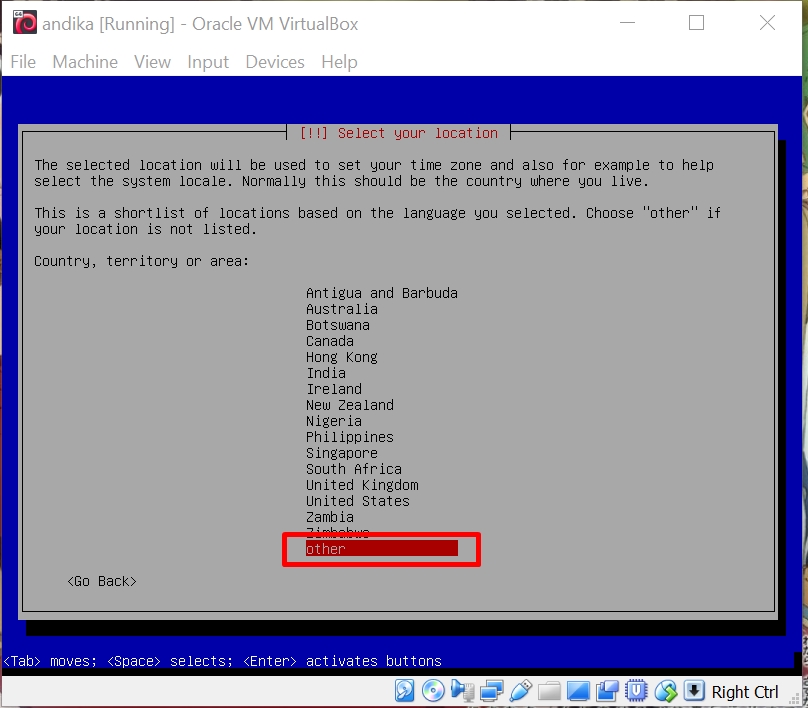Select Zambia from the location list

click(x=330, y=517)
